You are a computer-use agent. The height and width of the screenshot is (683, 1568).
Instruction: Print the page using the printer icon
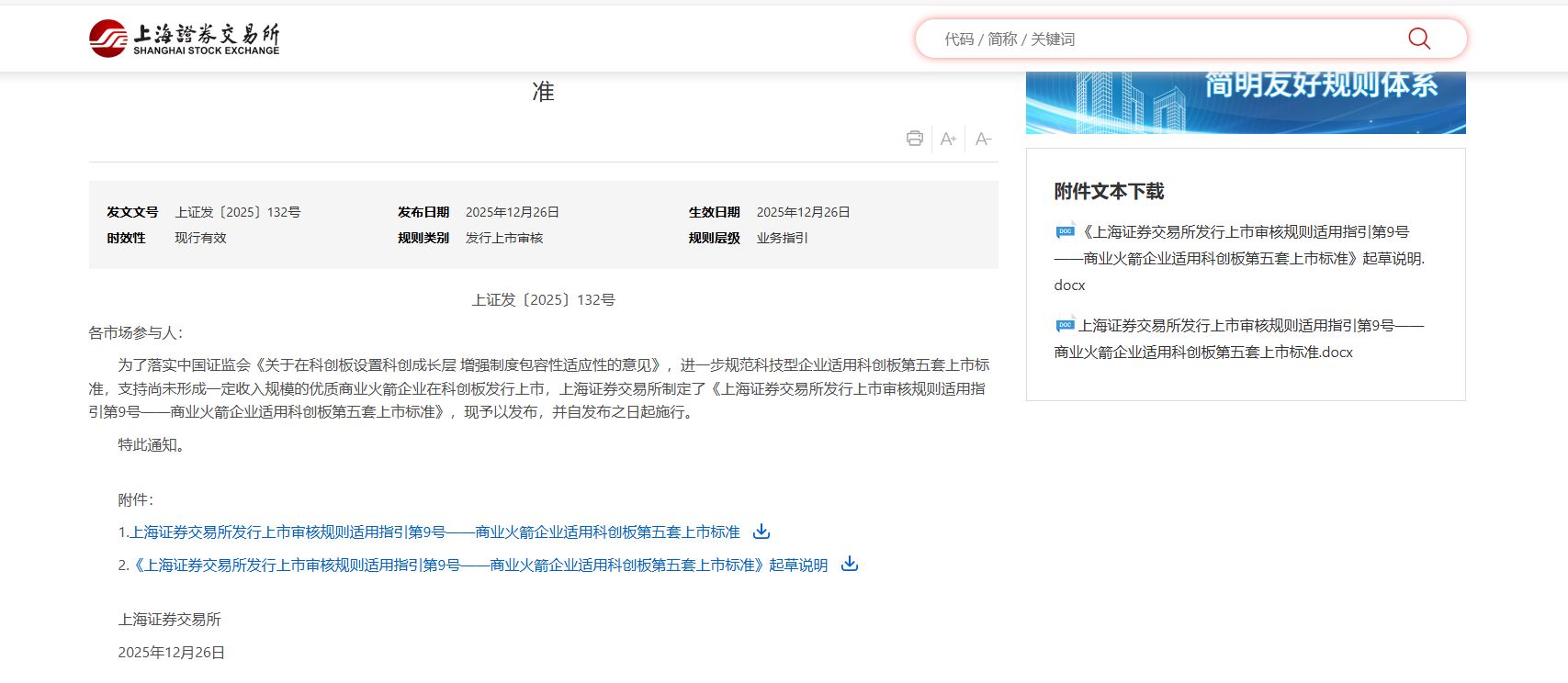pos(914,139)
